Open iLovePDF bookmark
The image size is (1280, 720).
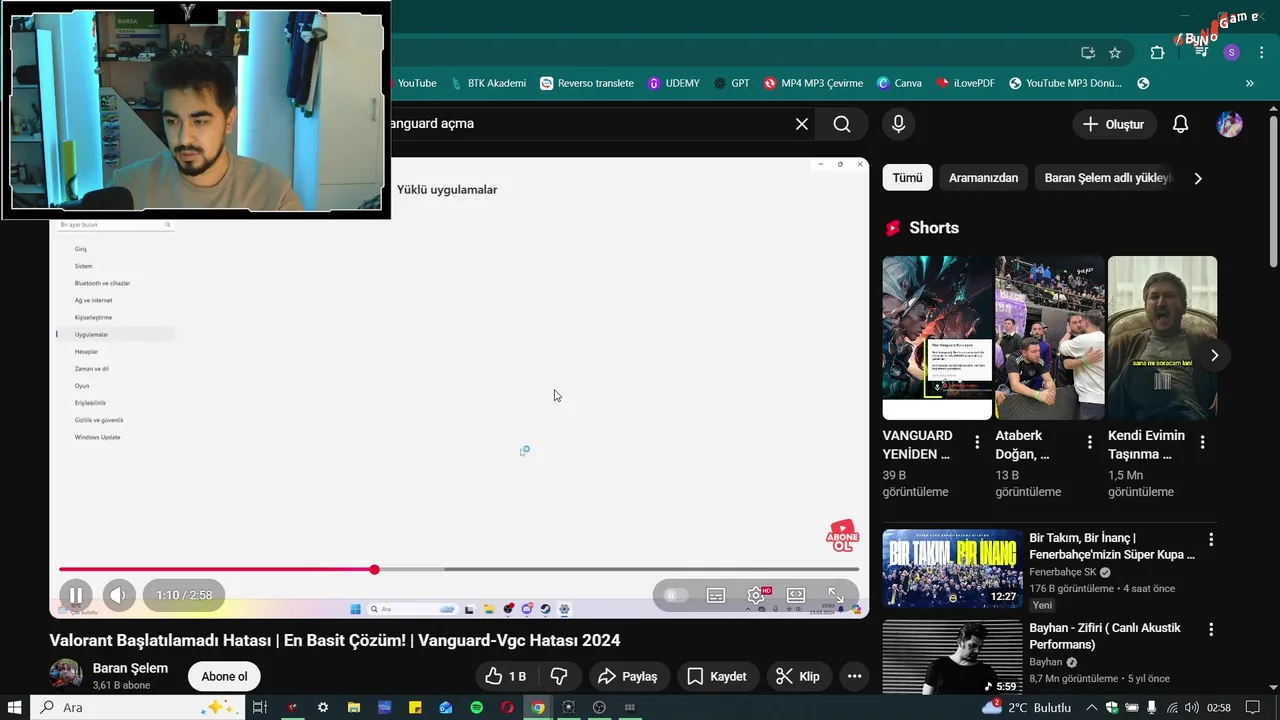pyautogui.click(x=965, y=83)
